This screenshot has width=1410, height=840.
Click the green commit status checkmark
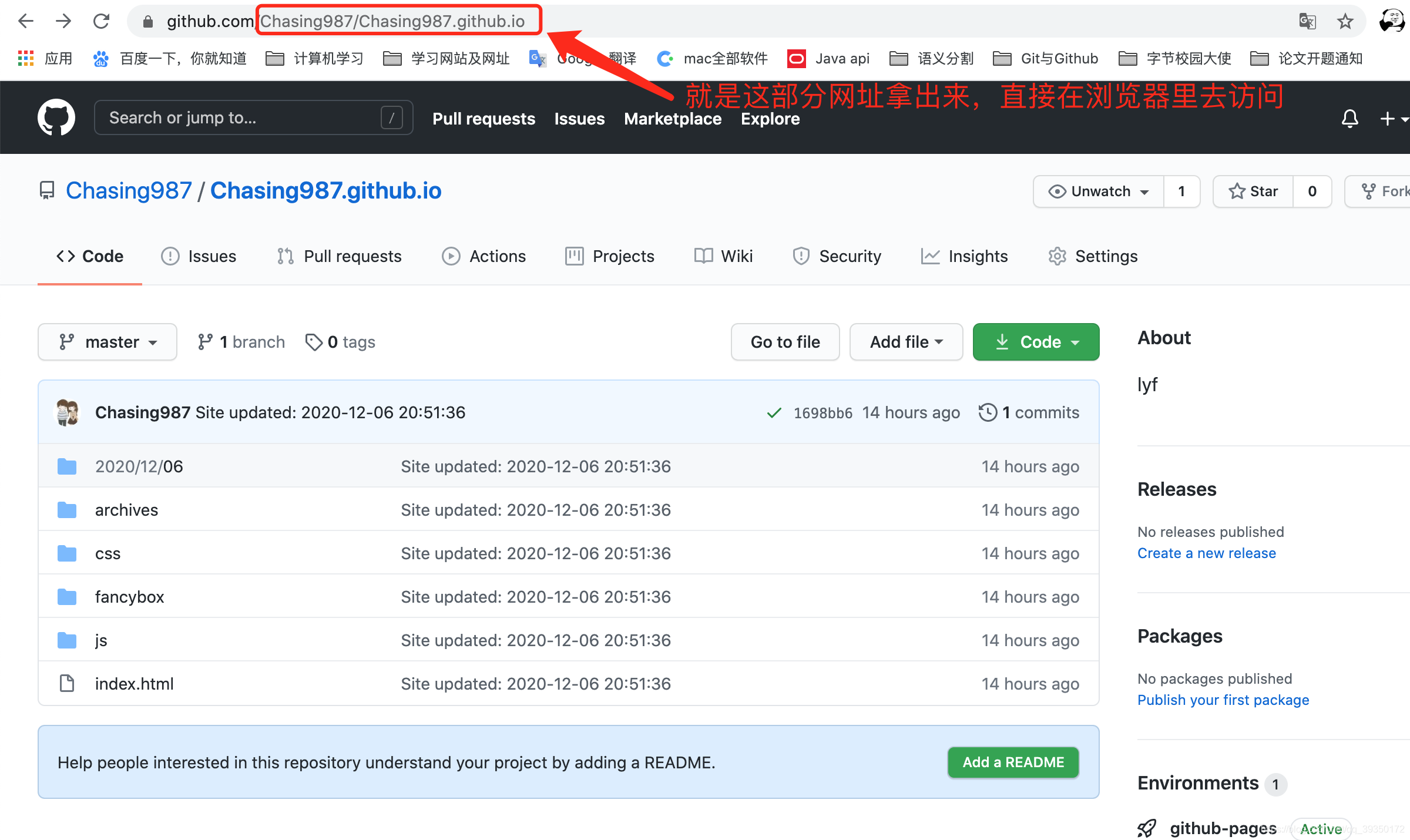pos(774,412)
